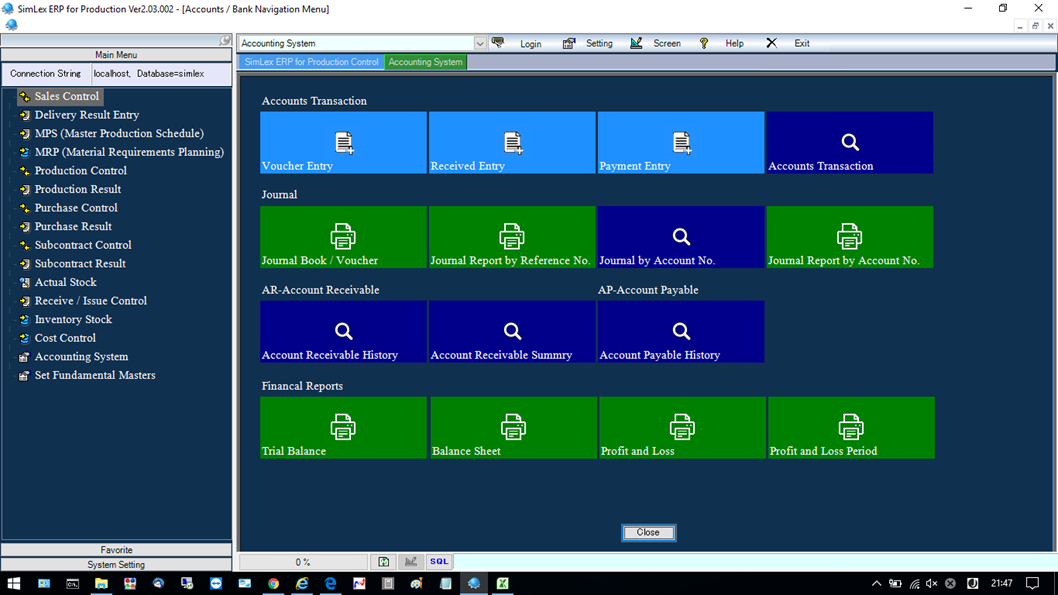This screenshot has height=595, width=1058.
Task: Open Journal Report by Reference No. tile
Action: pyautogui.click(x=512, y=237)
